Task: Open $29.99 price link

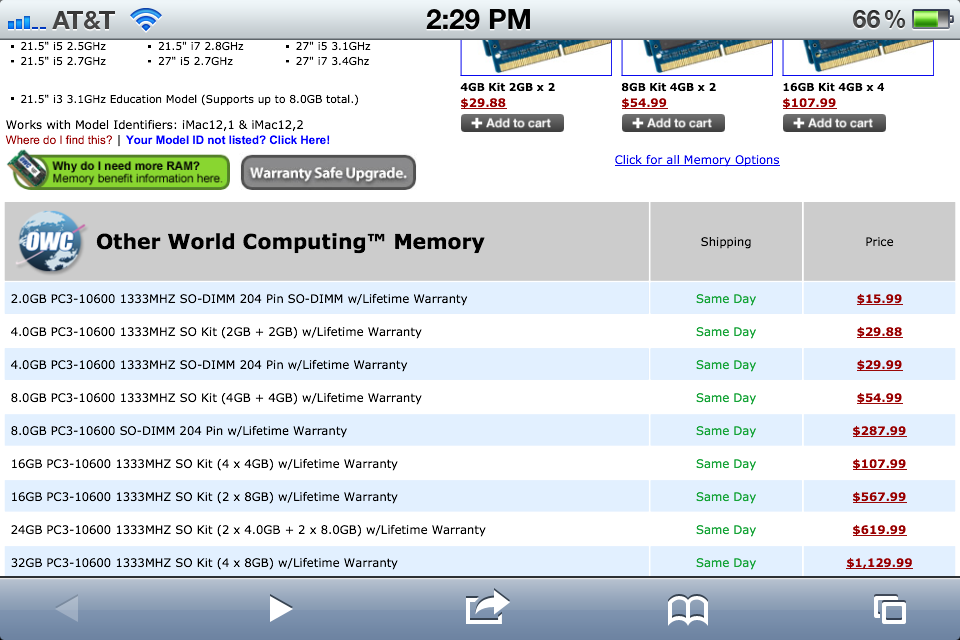Action: 879,365
